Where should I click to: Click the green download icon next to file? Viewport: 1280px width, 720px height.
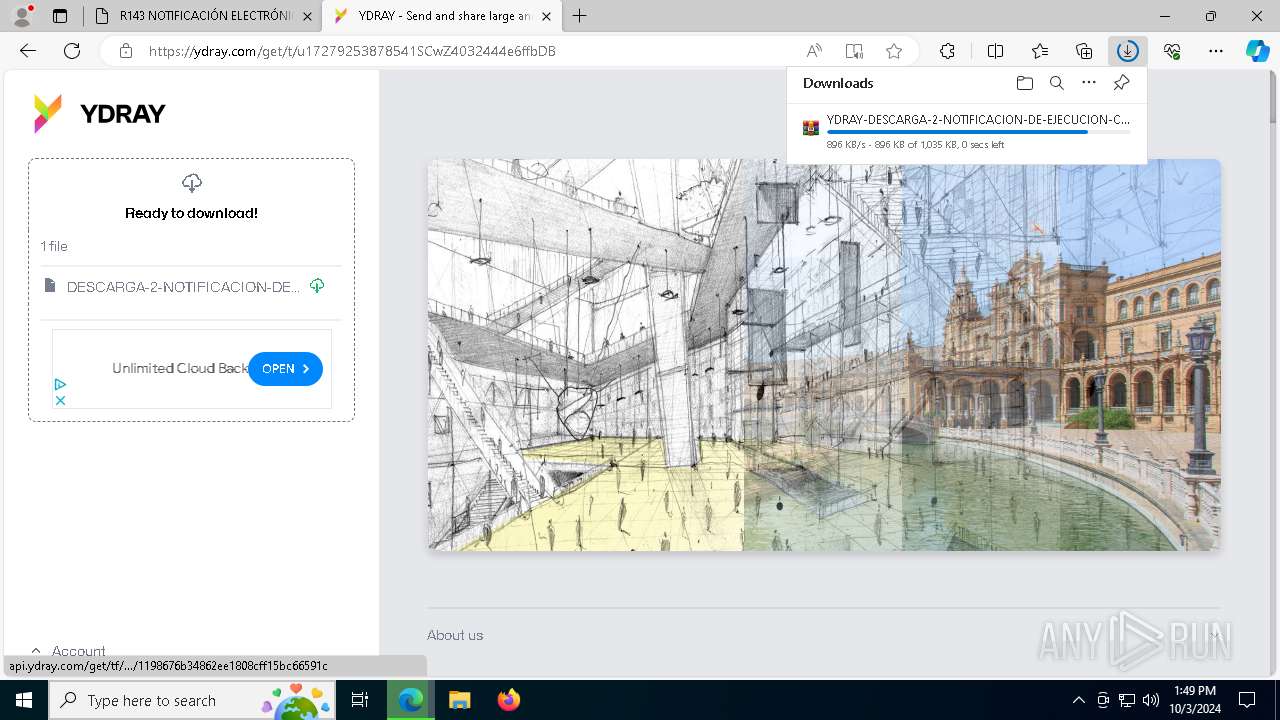point(317,286)
